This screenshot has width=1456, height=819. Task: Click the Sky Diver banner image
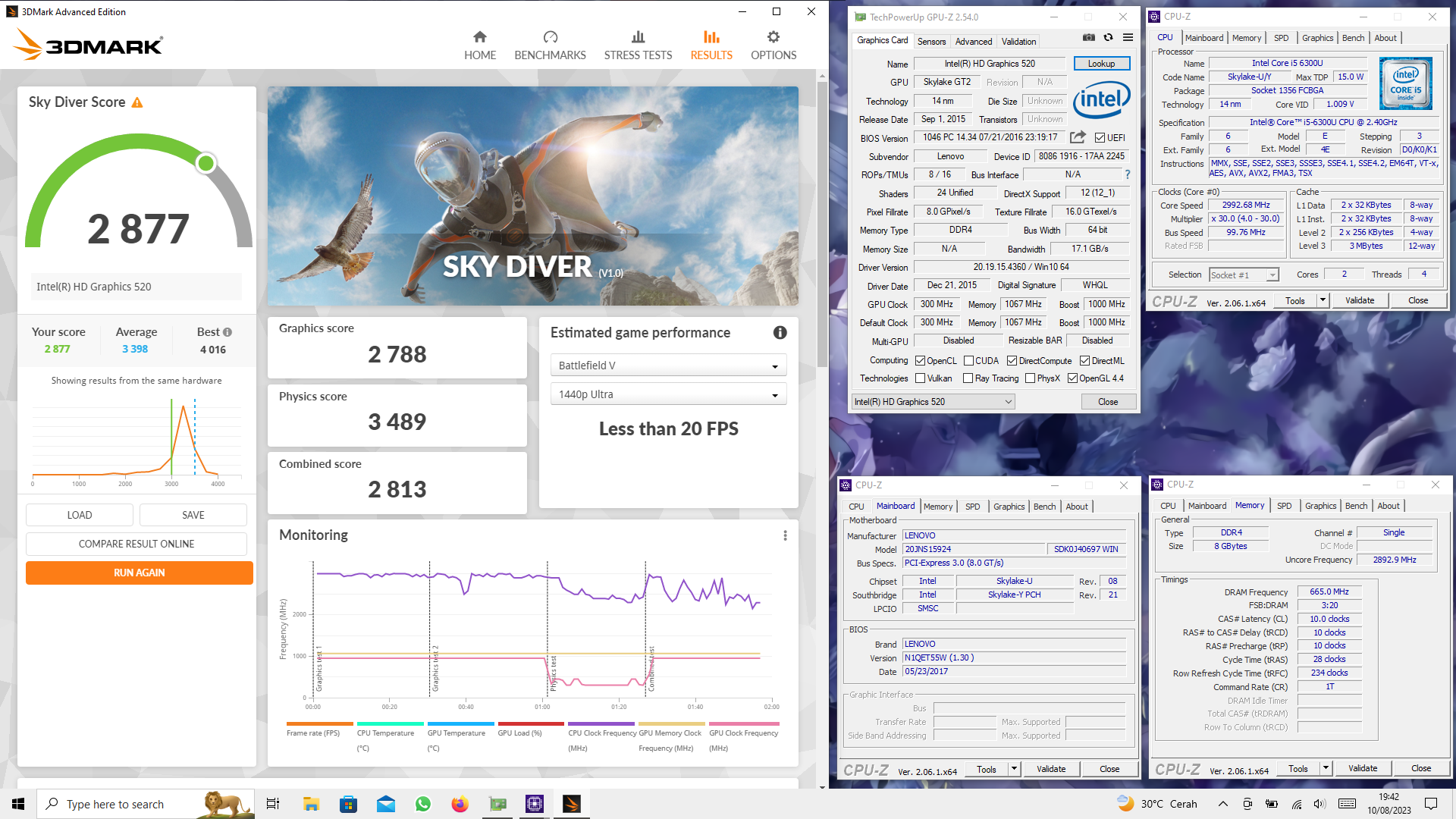pyautogui.click(x=532, y=196)
